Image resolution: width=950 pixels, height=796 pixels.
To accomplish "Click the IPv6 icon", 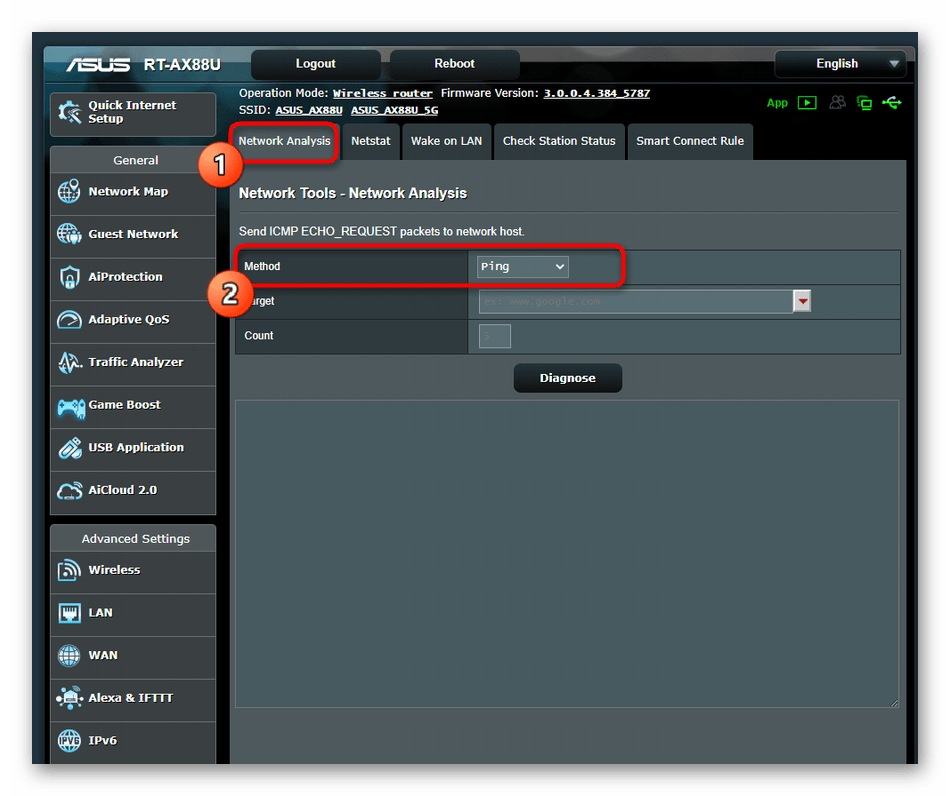I will point(69,740).
